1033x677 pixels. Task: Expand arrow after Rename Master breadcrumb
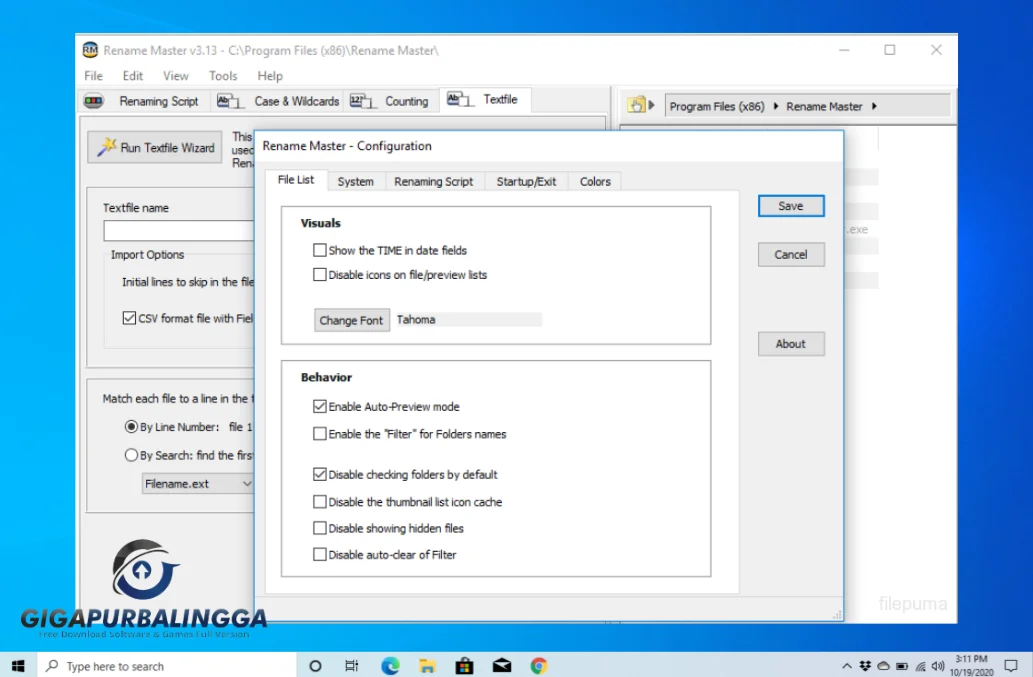[x=874, y=106]
